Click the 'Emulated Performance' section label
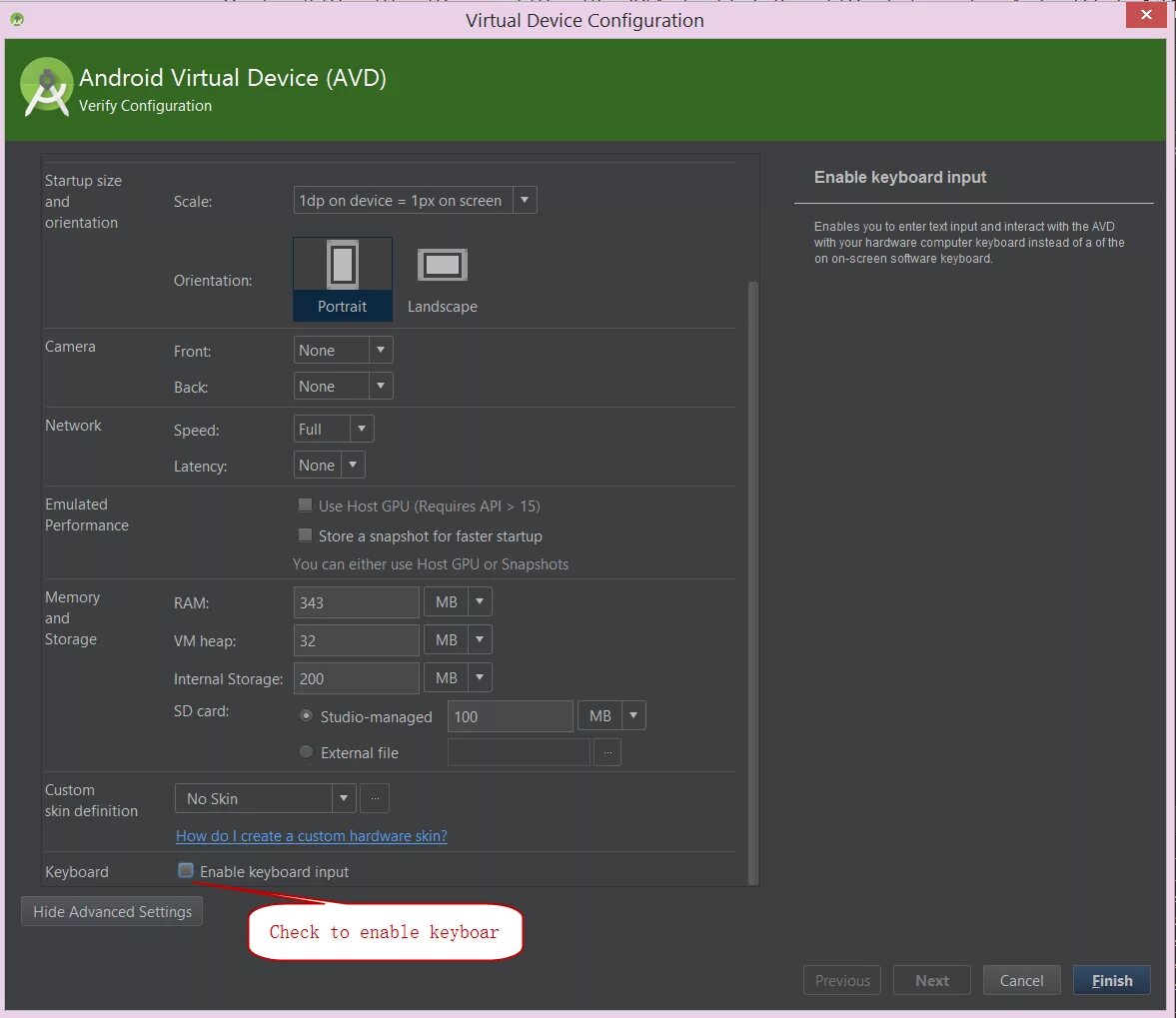Viewport: 1176px width, 1018px height. (86, 514)
